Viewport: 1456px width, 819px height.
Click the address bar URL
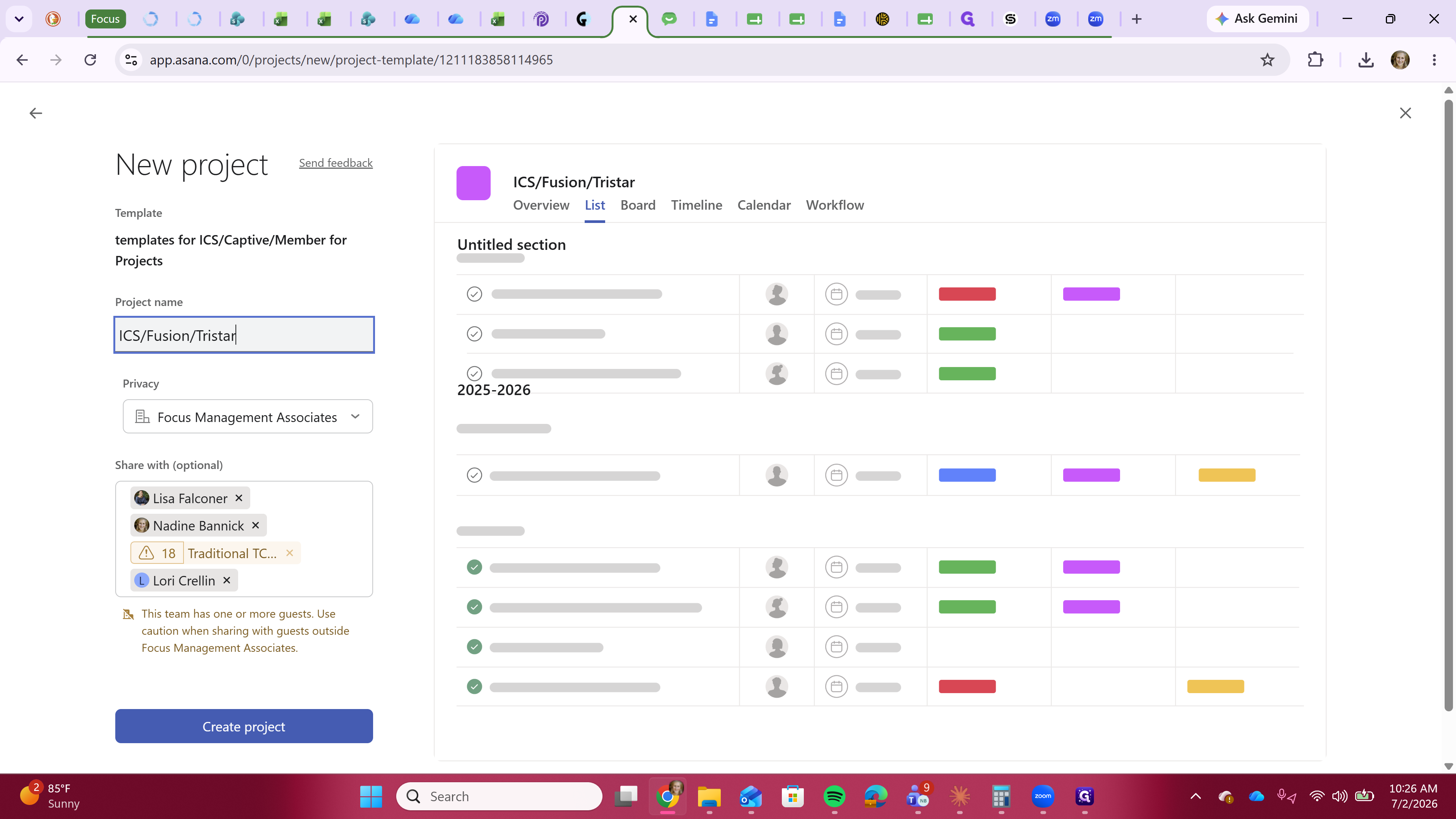coord(351,60)
